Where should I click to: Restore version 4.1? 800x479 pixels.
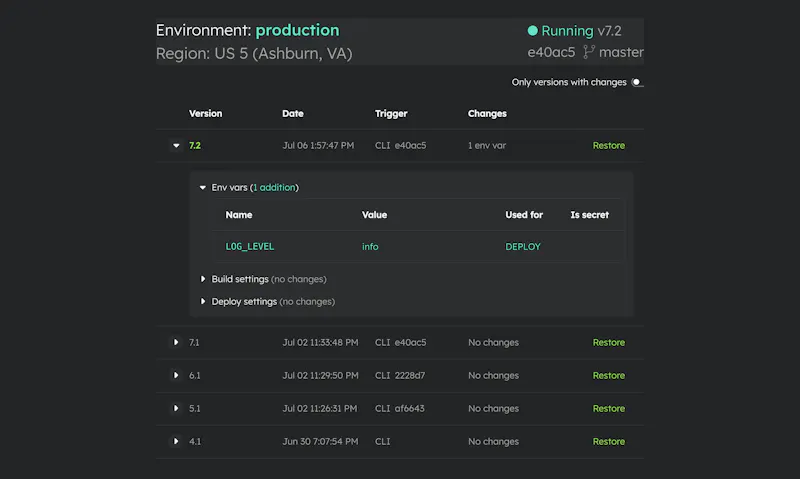click(609, 441)
